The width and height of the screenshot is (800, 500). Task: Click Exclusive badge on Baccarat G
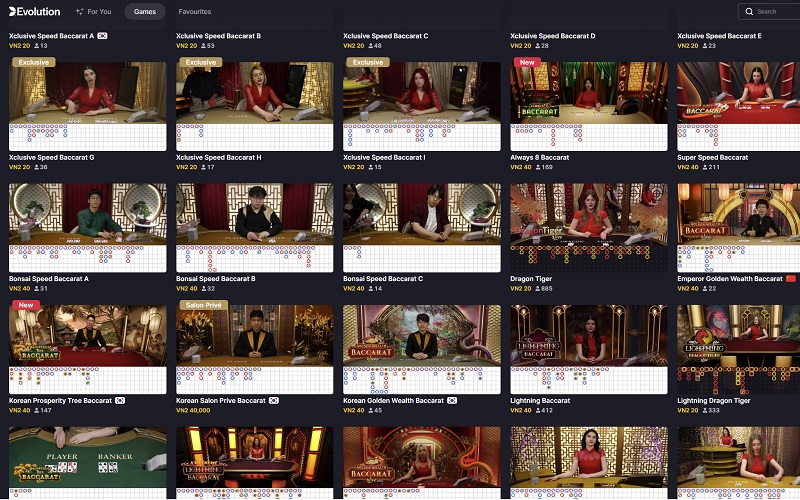tap(34, 62)
